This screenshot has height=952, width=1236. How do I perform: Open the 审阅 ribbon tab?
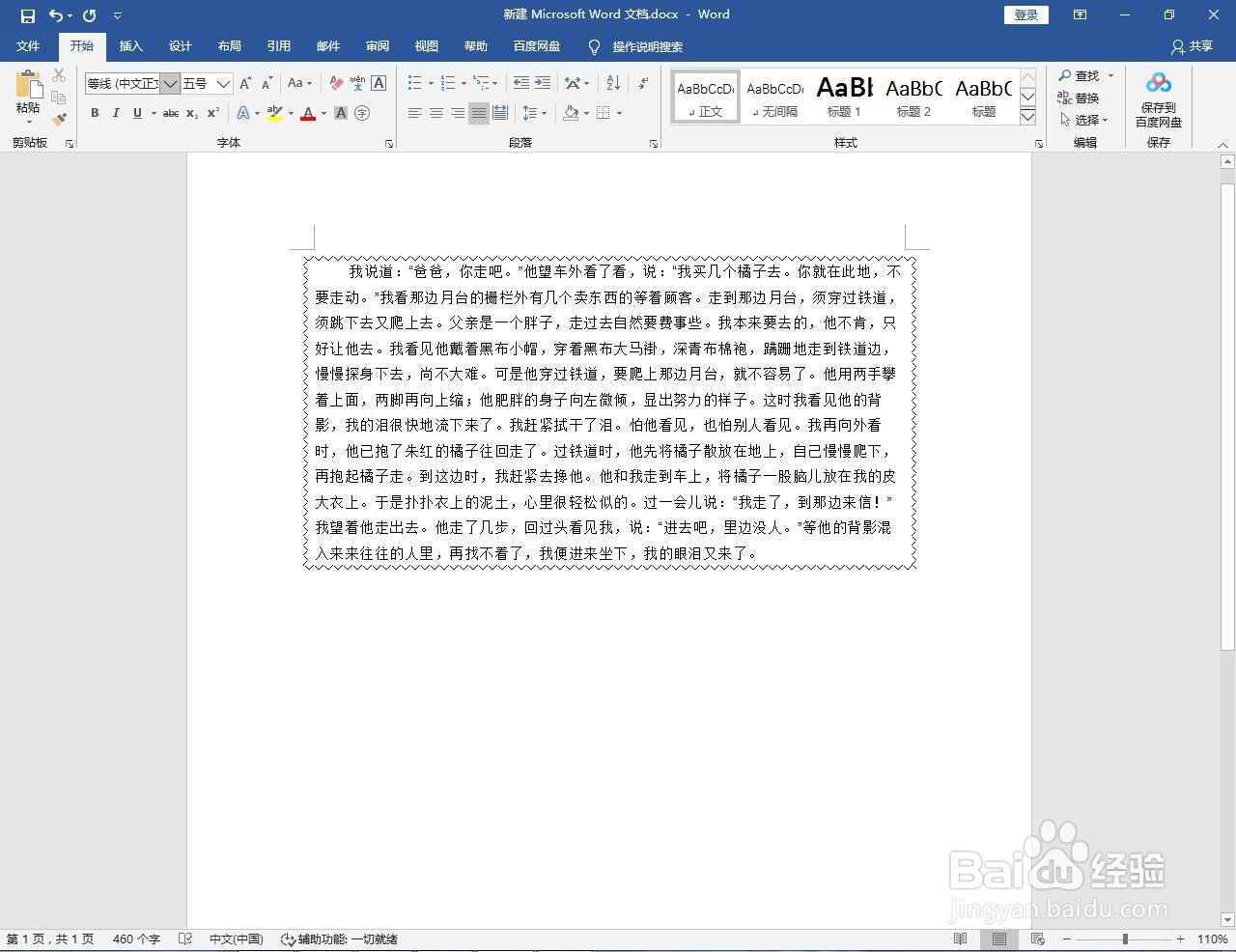[377, 45]
